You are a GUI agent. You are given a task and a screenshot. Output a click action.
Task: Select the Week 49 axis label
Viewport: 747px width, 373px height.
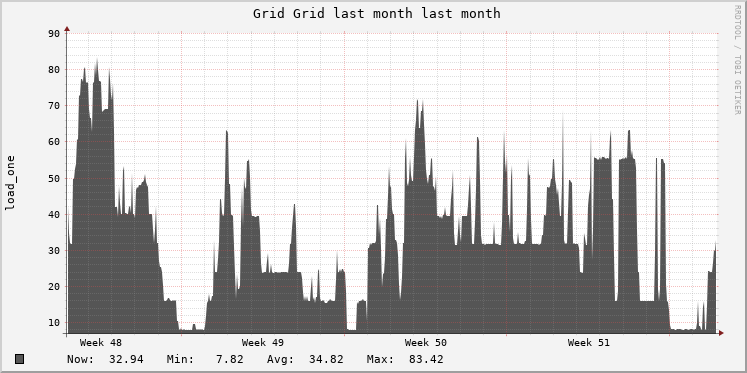click(262, 343)
